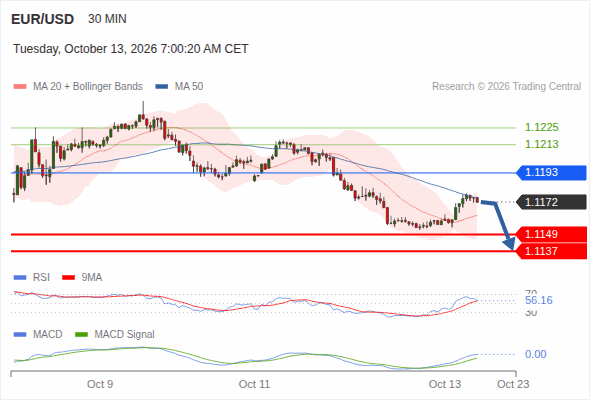
Task: Click the red 1.1137 support price tag
Action: [551, 251]
